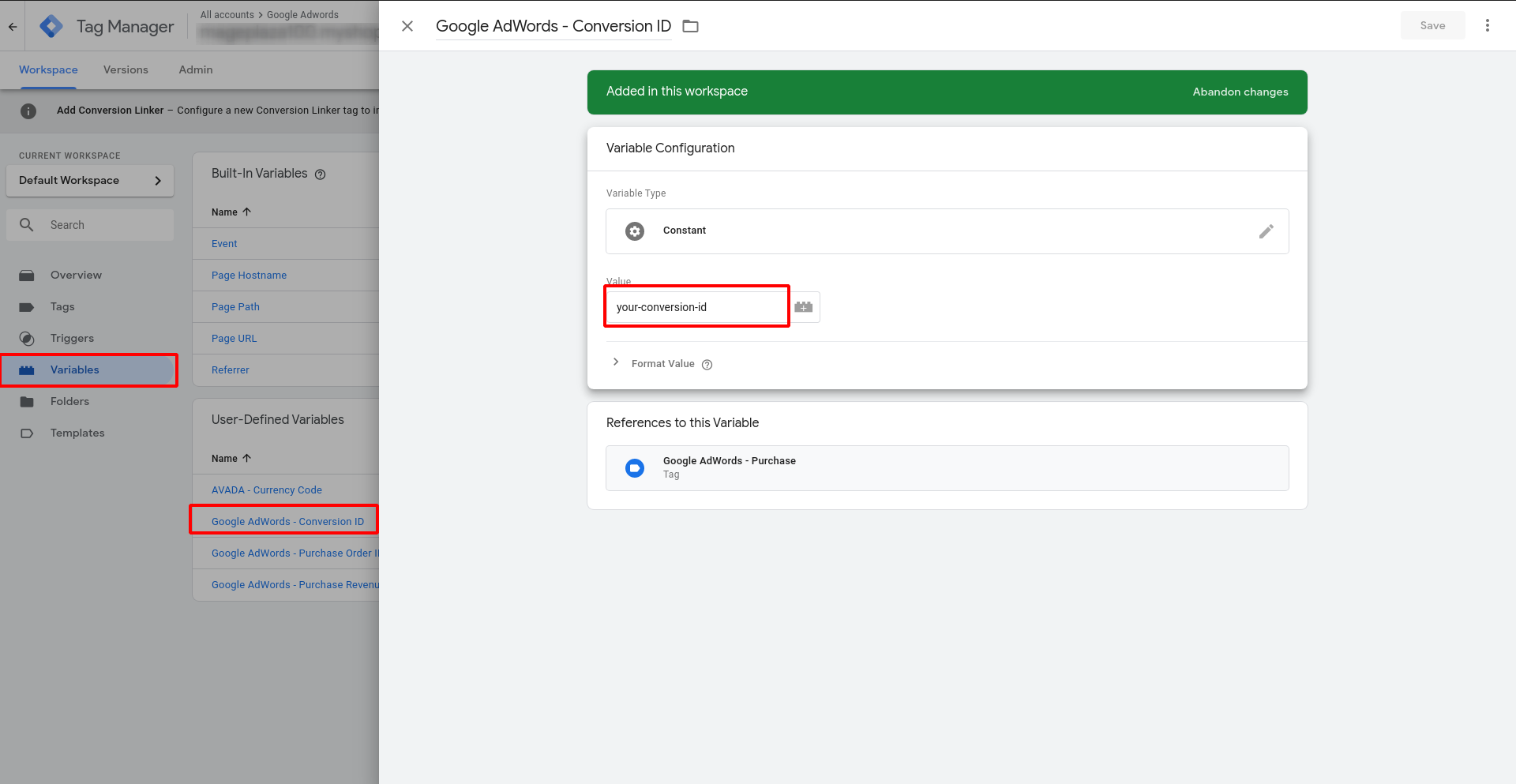Click the folder icon next to variable title
This screenshot has height=784, width=1516.
[x=691, y=26]
